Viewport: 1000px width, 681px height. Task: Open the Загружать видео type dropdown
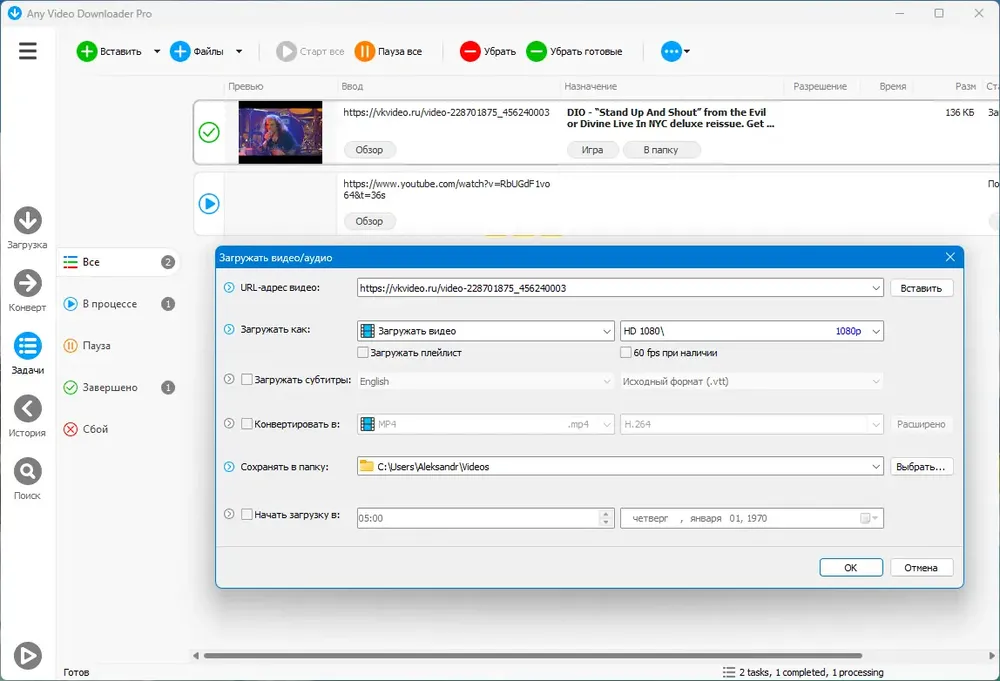485,331
